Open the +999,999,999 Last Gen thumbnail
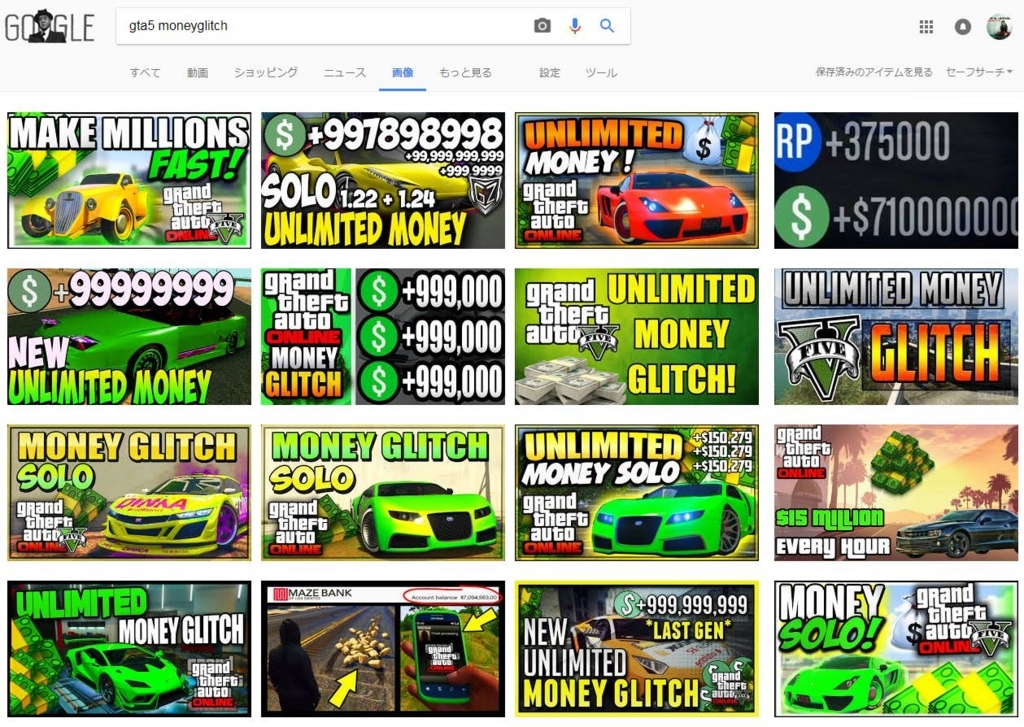 637,649
